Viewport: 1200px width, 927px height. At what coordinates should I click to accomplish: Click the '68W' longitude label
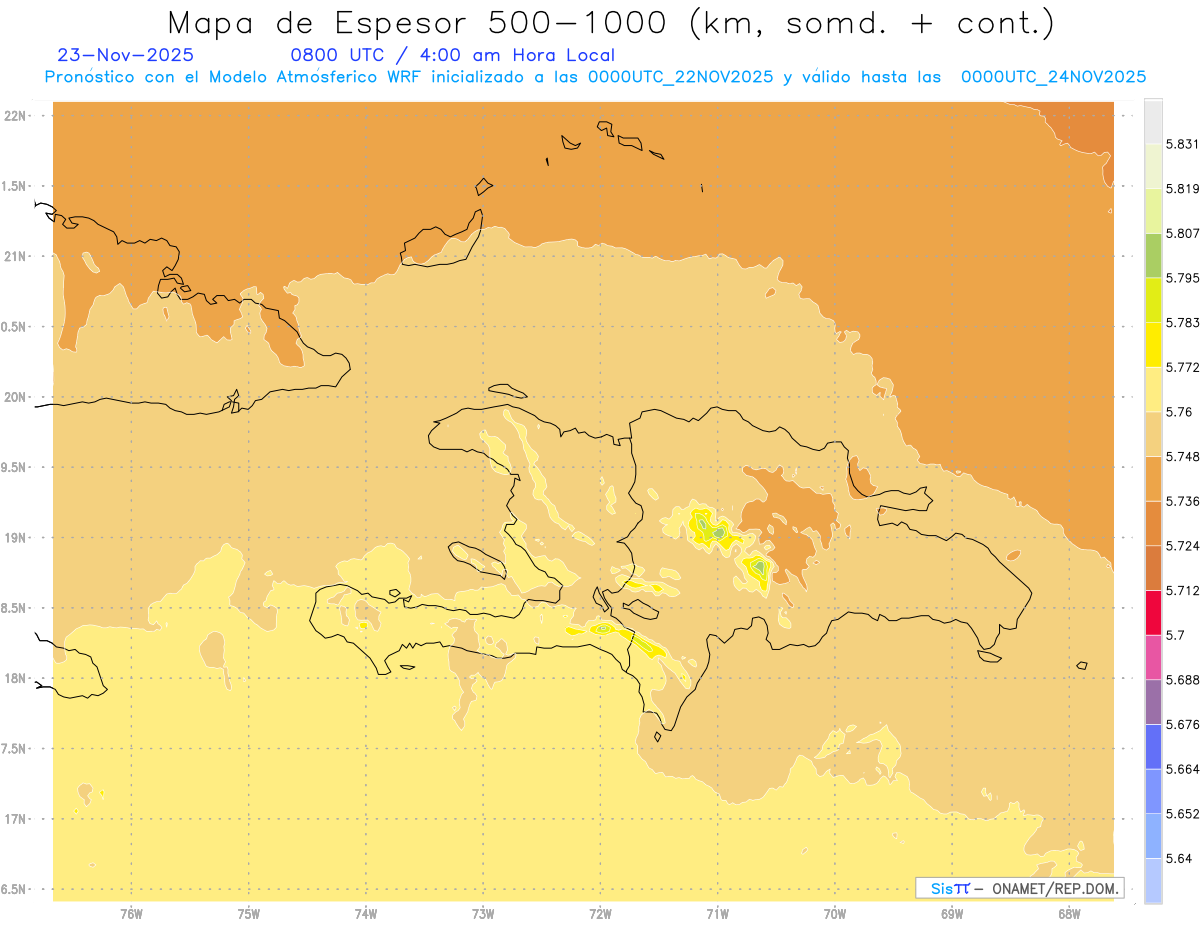point(1069,914)
